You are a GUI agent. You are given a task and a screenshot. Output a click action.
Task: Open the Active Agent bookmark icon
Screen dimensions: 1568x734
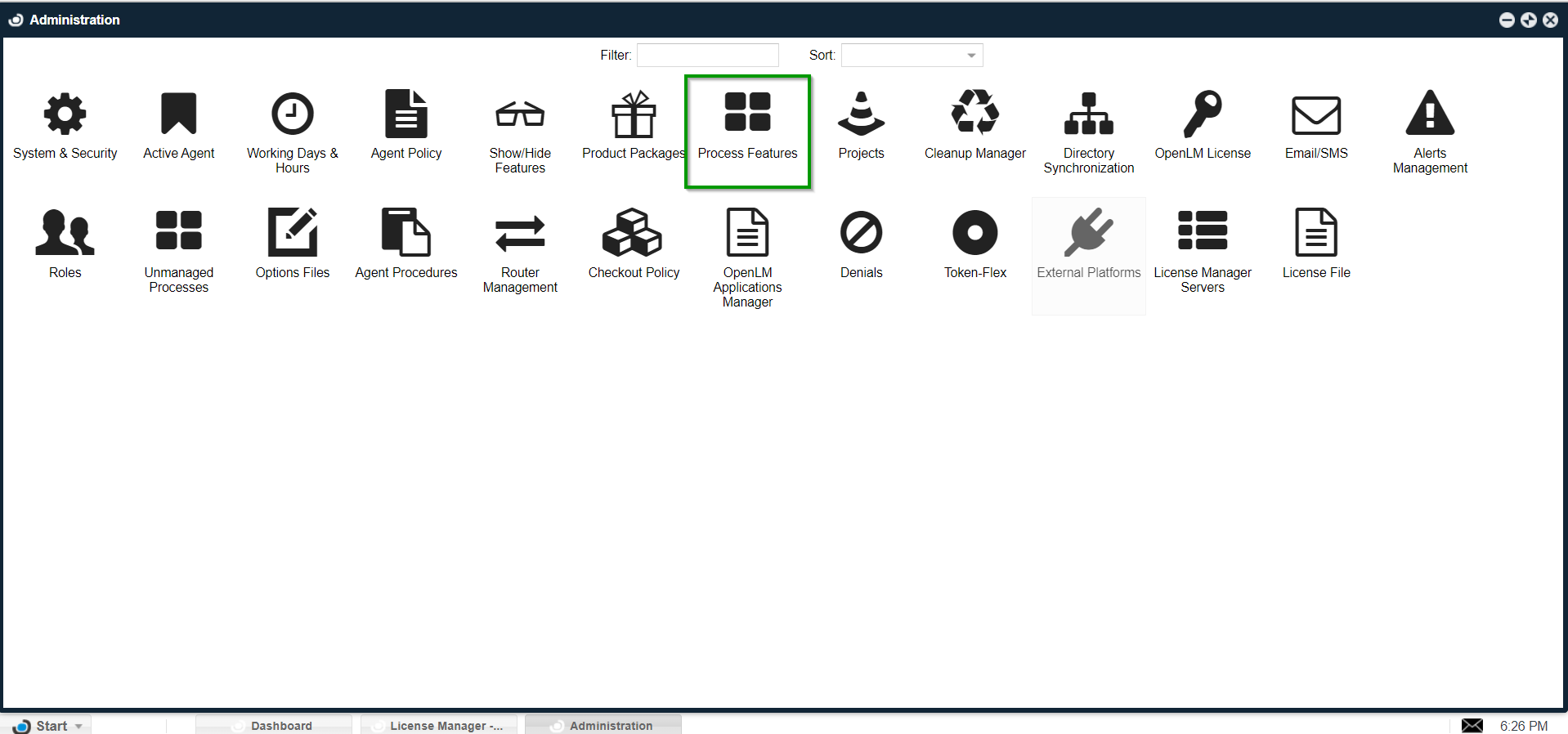(178, 114)
